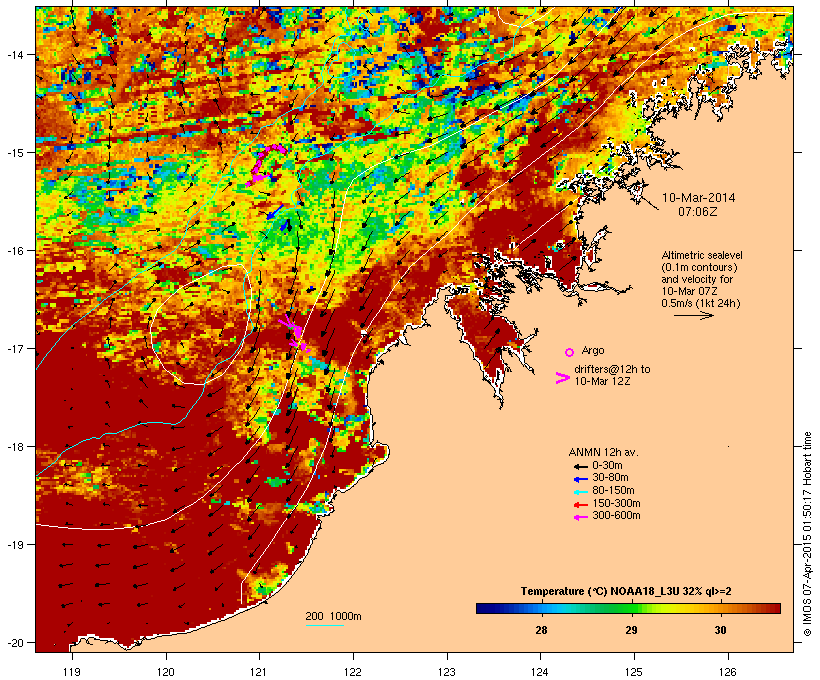Click the IMOS copyright timestamp text

pyautogui.click(x=807, y=534)
